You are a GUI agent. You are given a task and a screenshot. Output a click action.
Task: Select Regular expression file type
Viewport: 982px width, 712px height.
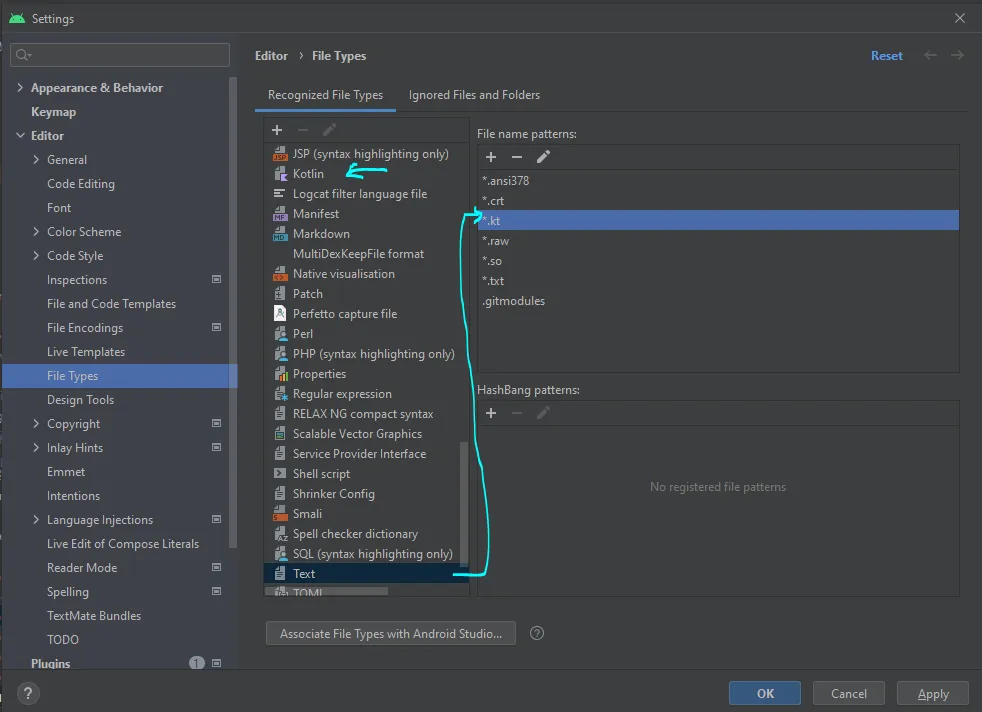pyautogui.click(x=366, y=394)
